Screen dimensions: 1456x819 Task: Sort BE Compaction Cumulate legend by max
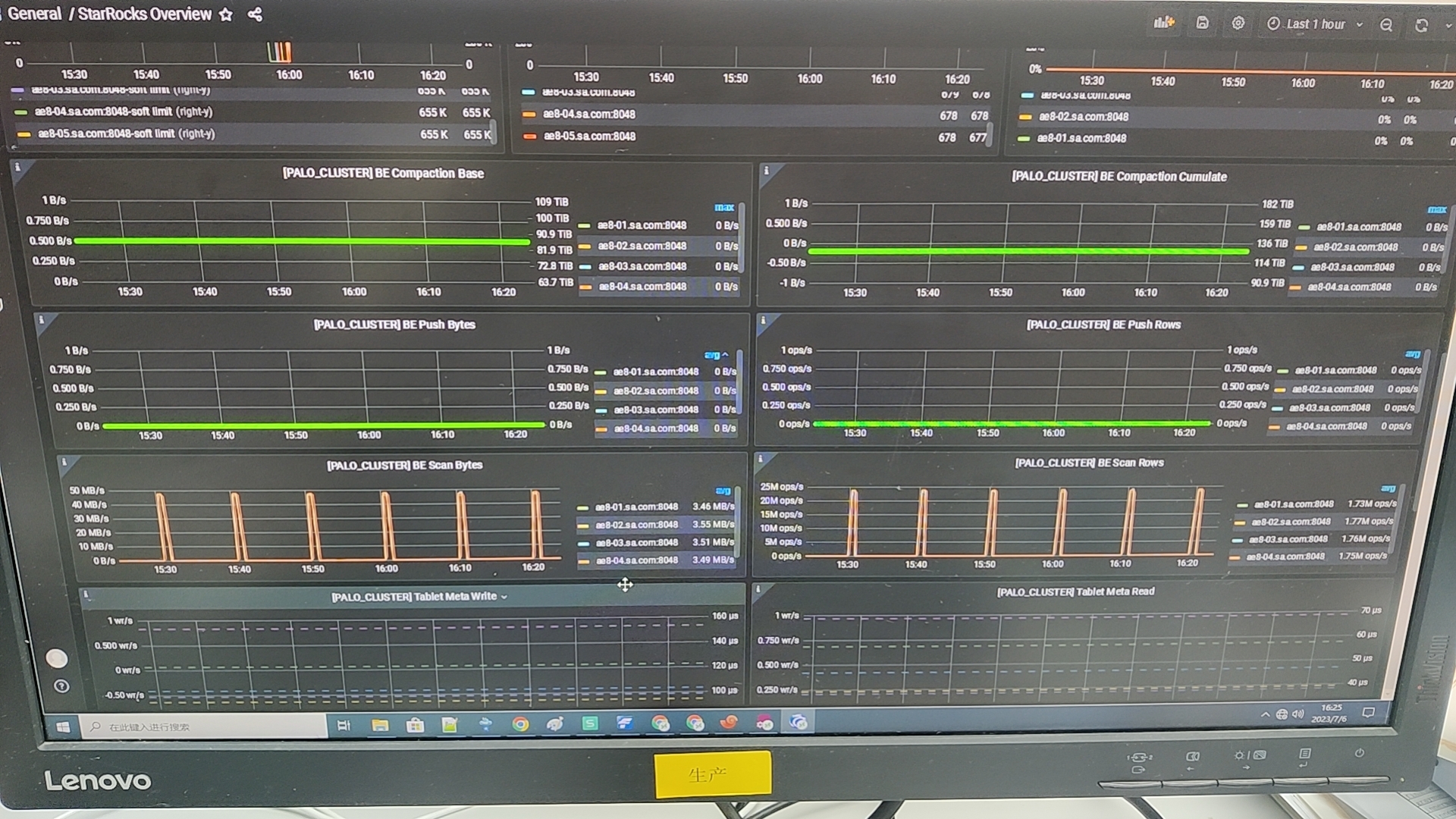[x=1437, y=209]
